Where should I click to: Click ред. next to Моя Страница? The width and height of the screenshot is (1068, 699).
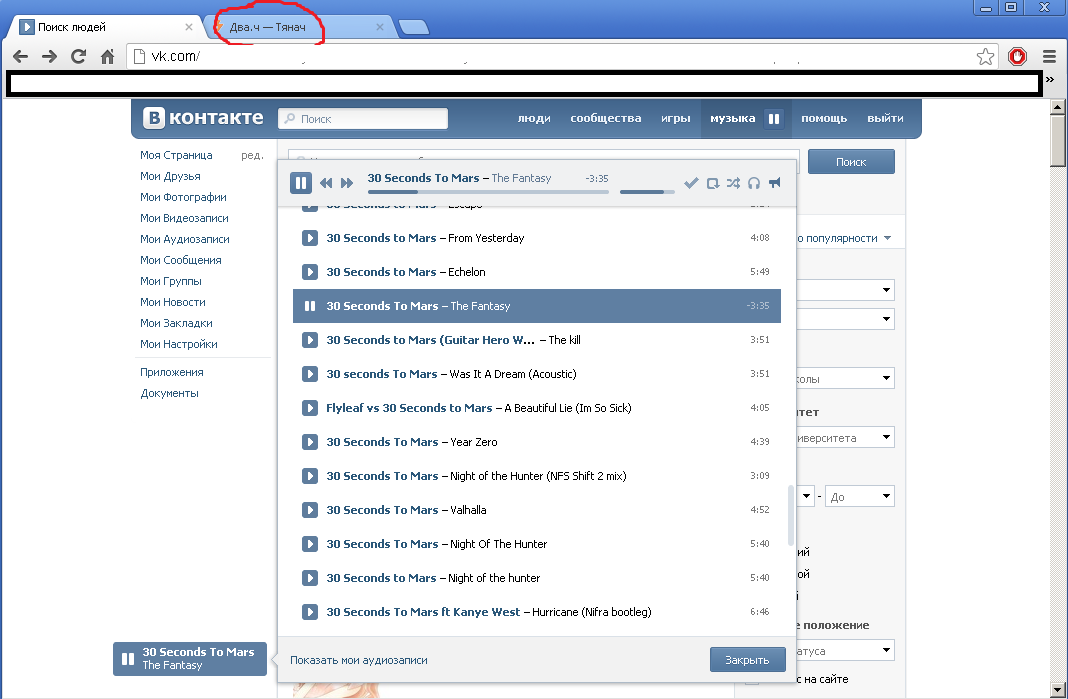[252, 155]
